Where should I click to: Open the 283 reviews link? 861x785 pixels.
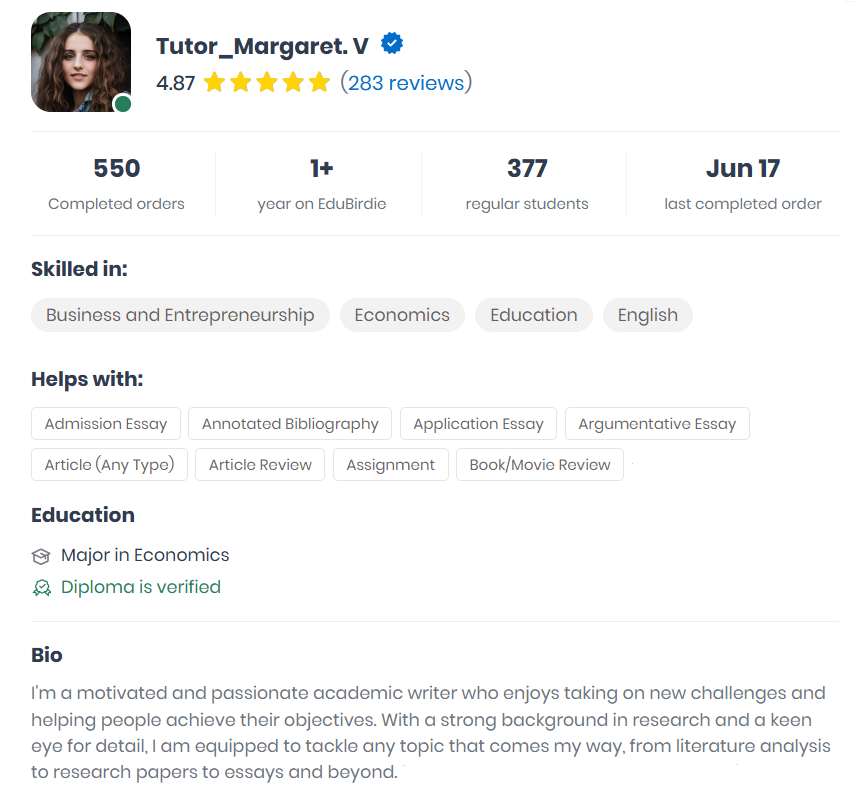tap(406, 83)
